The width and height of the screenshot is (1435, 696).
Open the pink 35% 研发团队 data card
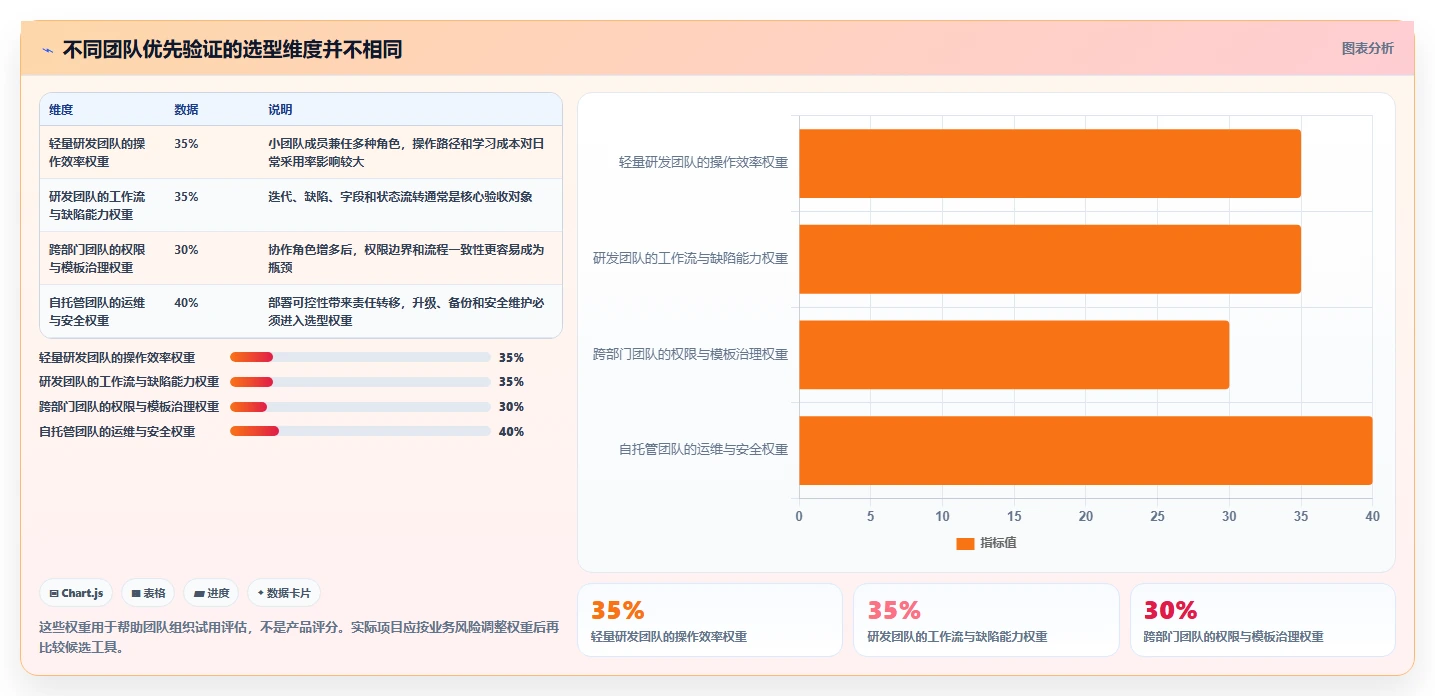point(986,620)
